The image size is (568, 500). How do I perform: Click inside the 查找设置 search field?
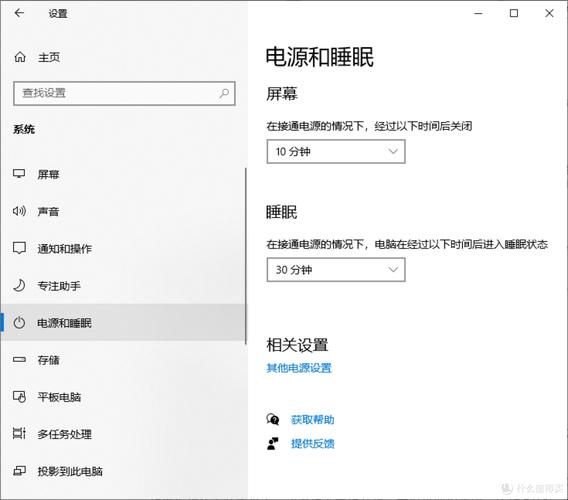pos(124,93)
